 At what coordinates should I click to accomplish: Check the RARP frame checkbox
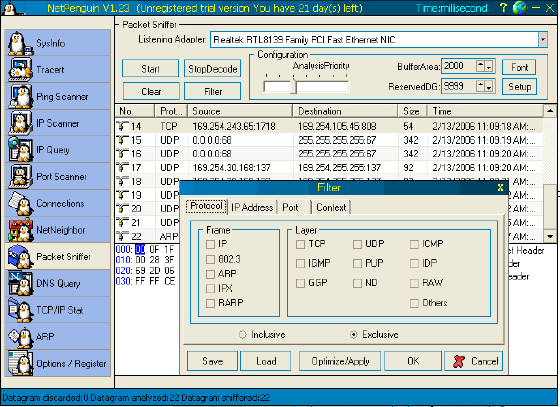pyautogui.click(x=210, y=303)
